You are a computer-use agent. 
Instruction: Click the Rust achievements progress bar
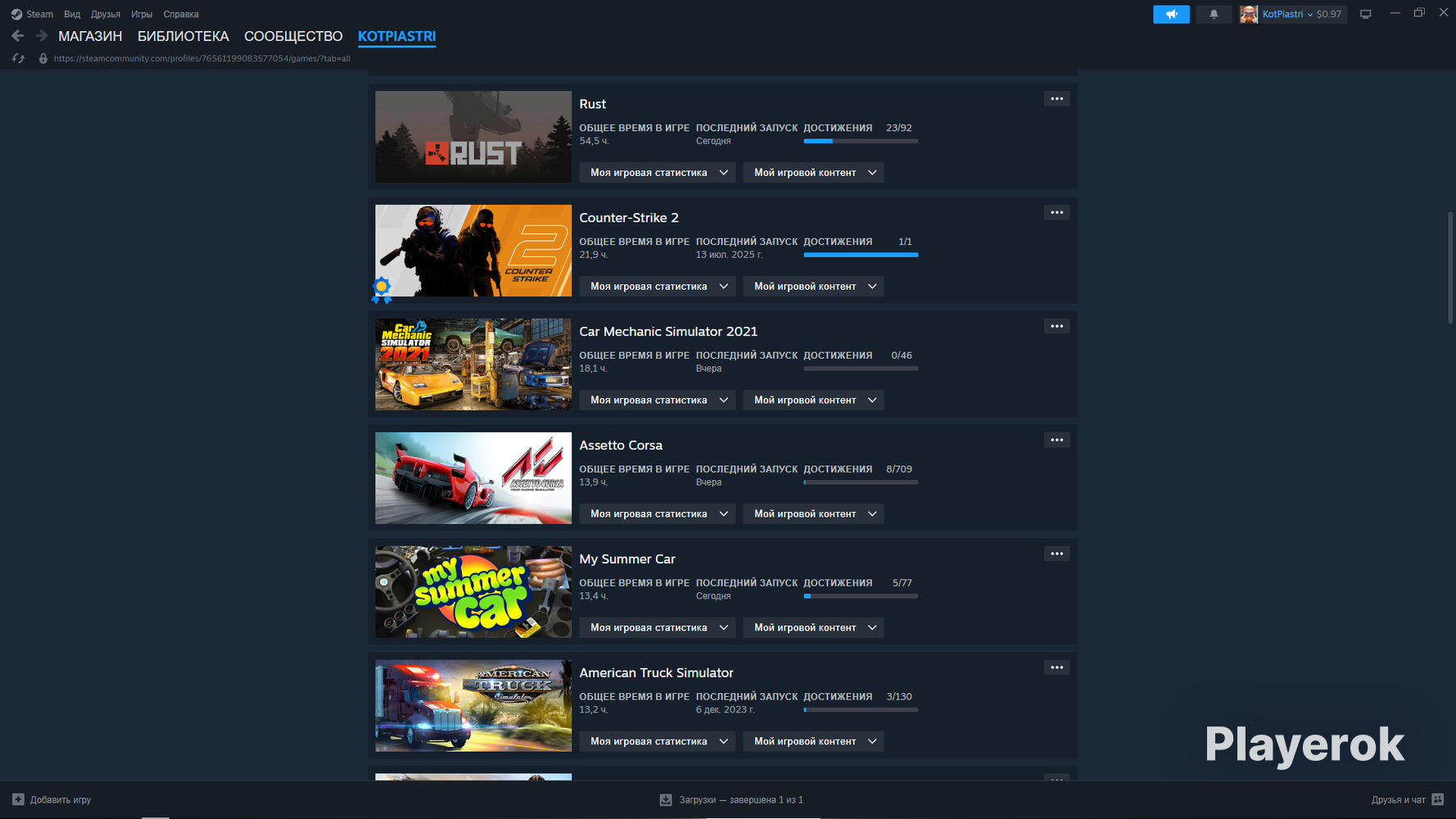tap(861, 141)
